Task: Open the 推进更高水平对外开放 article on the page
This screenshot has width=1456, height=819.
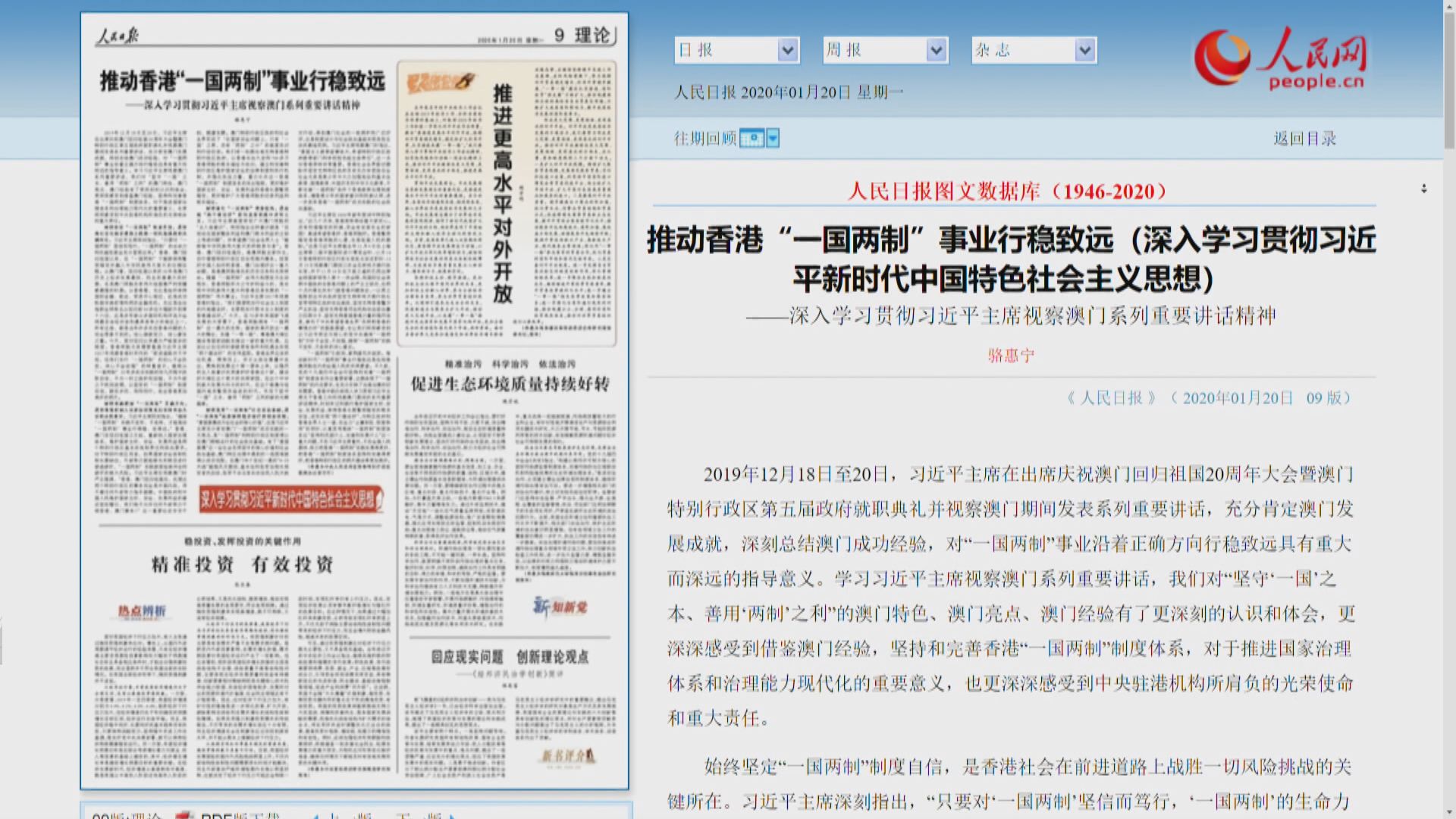Action: pyautogui.click(x=502, y=194)
